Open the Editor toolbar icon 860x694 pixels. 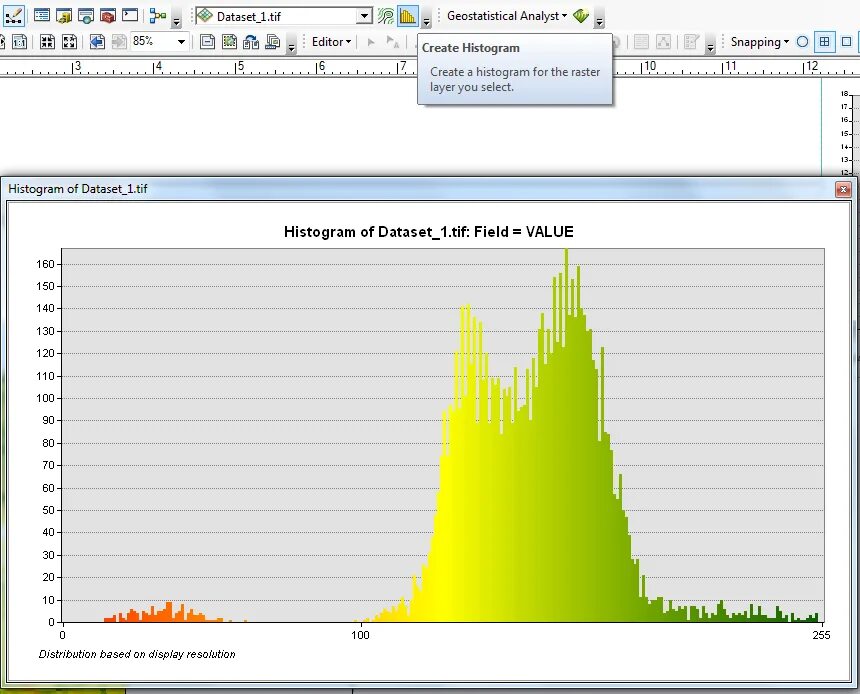13,16
